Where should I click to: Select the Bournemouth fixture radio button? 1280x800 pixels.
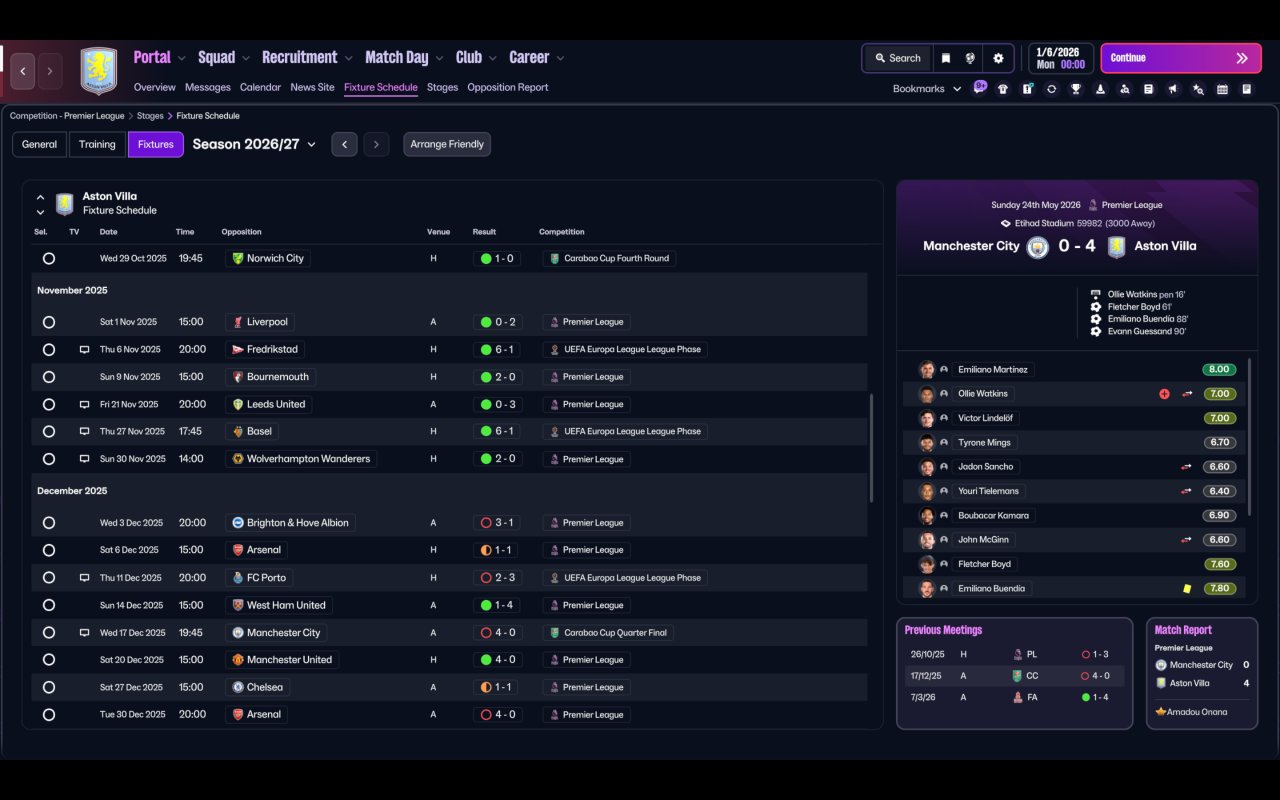(49, 377)
